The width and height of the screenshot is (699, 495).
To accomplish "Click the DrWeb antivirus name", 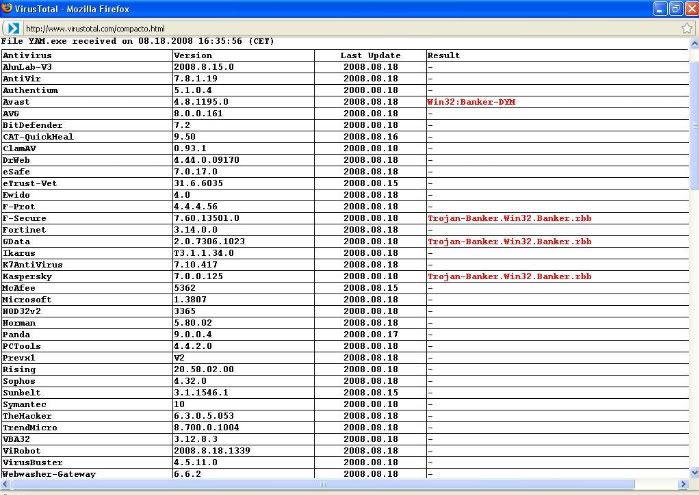I will click(16, 160).
